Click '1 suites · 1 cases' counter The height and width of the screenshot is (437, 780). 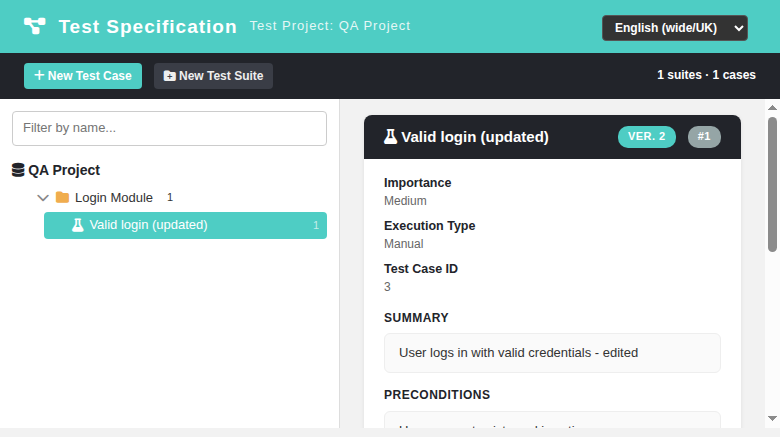(706, 75)
